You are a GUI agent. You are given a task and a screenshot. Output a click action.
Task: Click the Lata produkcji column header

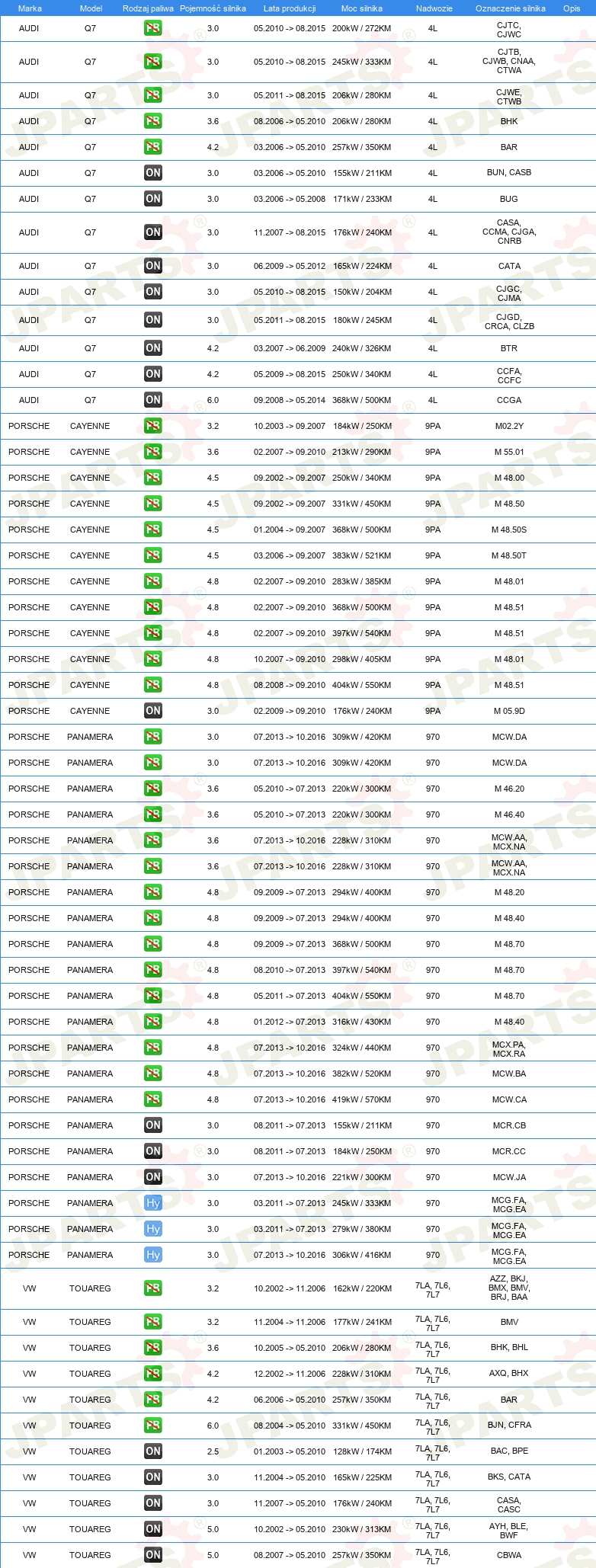point(290,8)
